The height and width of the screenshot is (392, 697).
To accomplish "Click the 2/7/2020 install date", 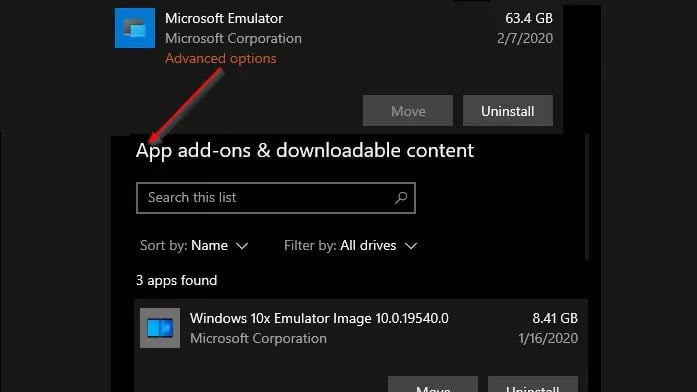I will [x=525, y=38].
